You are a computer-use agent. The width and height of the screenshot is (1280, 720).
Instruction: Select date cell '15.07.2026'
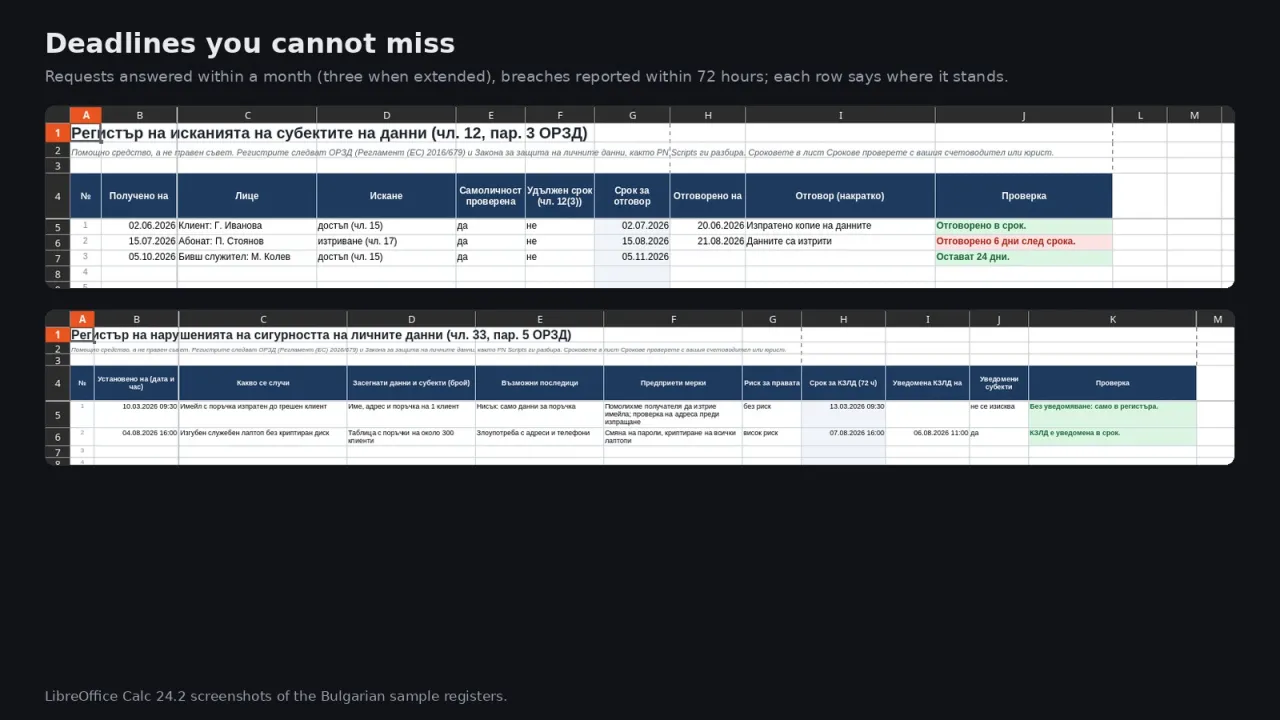click(x=139, y=242)
